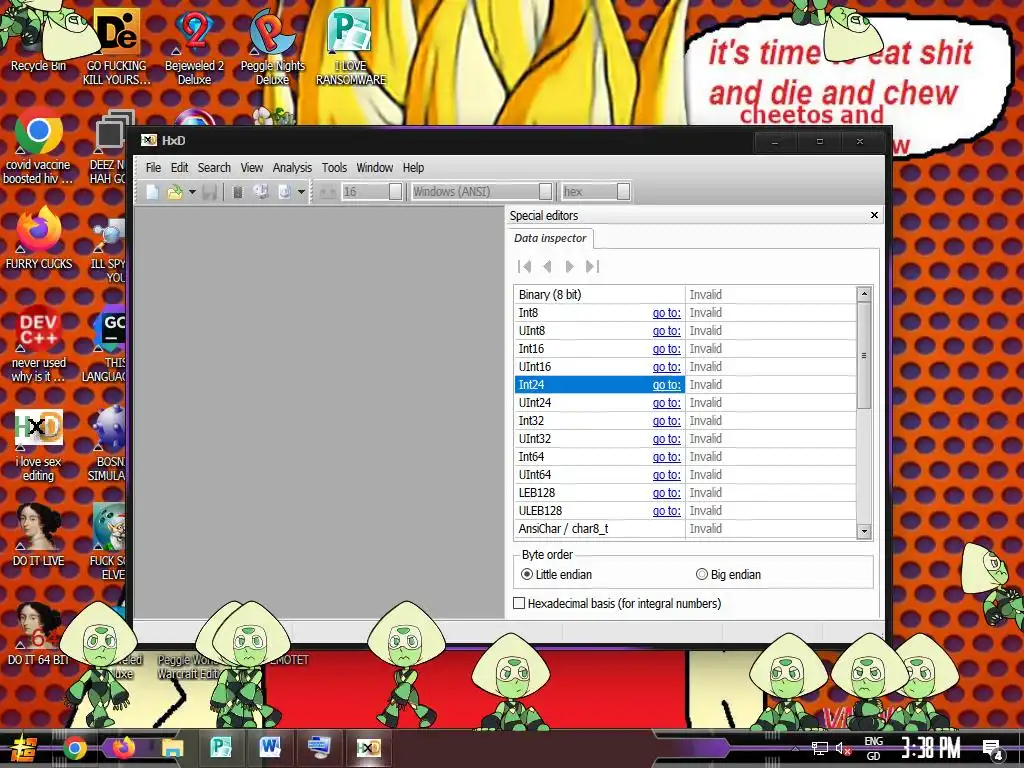Open File Explorer from the taskbar
Screen dimensions: 1024x768
[172, 748]
